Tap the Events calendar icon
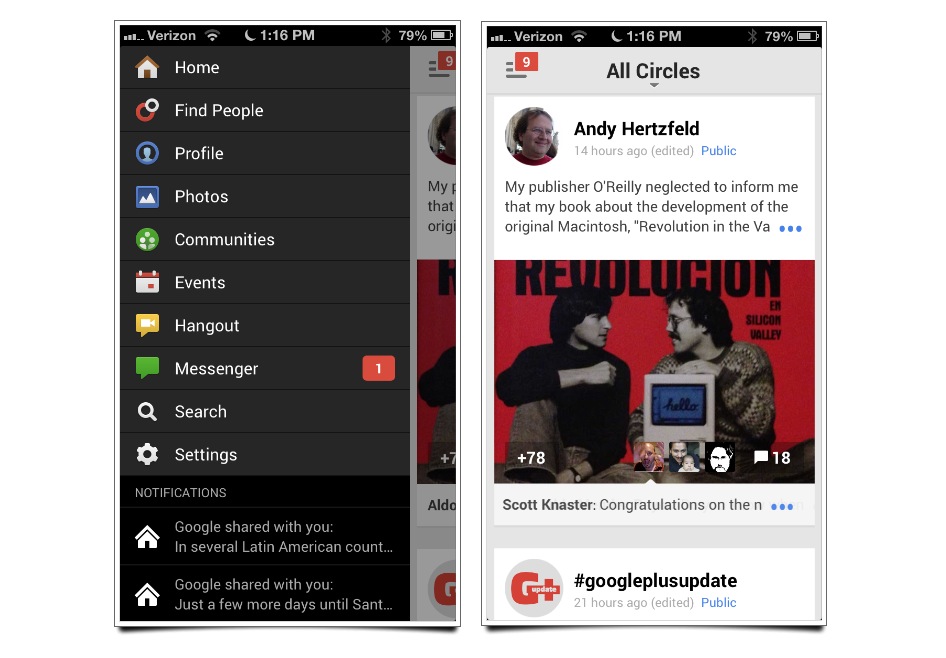 [x=147, y=282]
